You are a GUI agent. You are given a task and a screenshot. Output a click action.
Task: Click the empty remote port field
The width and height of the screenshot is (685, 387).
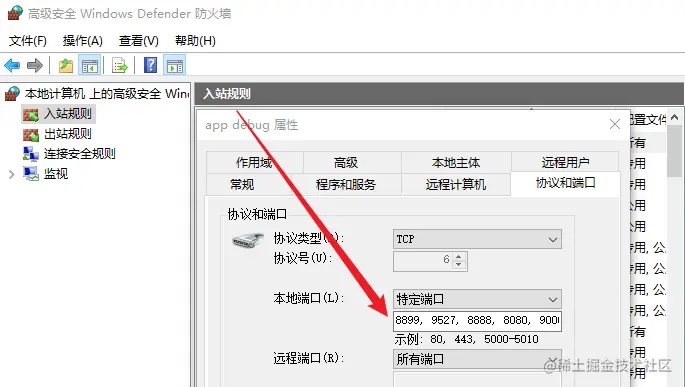click(x=477, y=379)
